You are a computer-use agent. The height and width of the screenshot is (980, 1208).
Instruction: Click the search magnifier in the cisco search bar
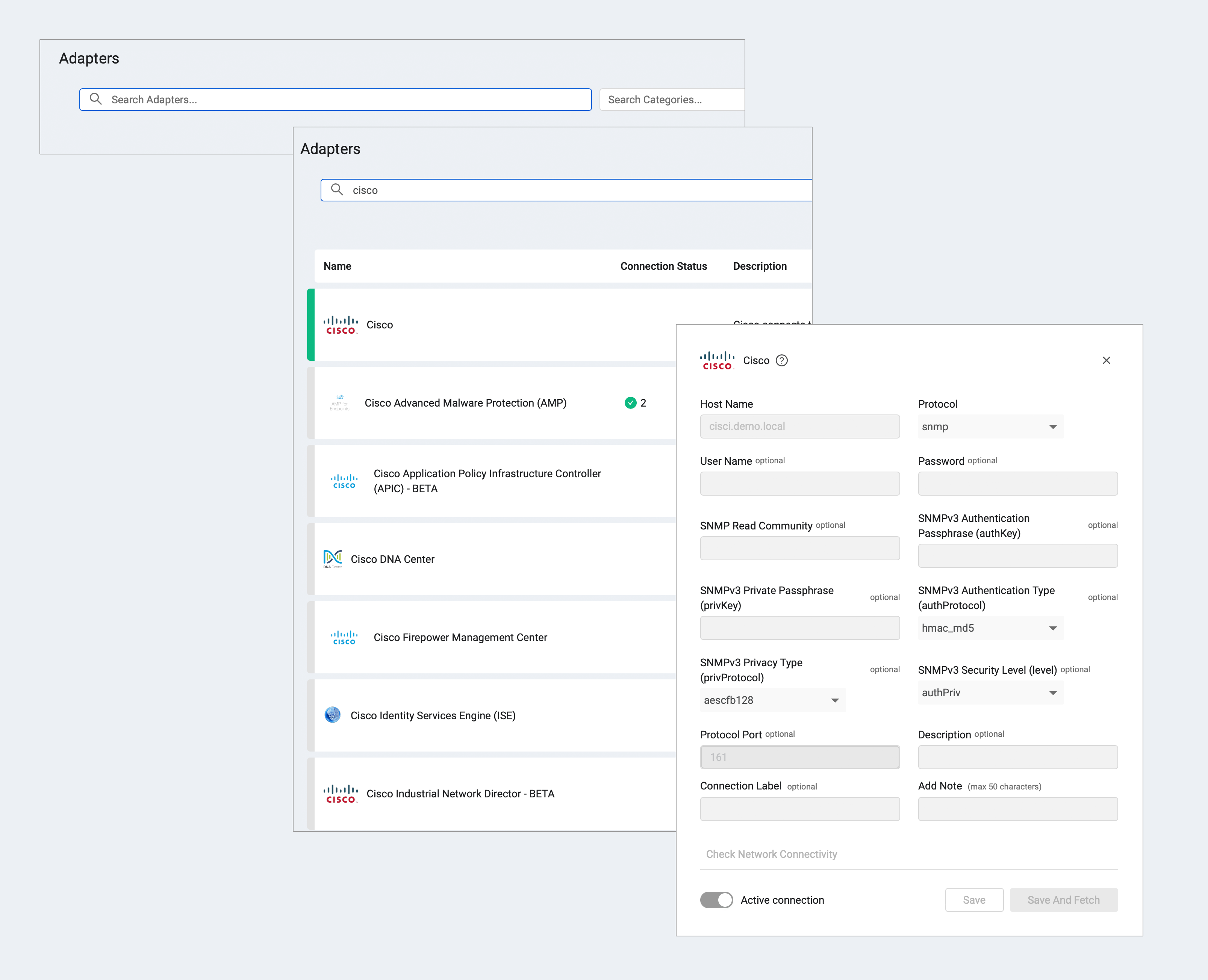pyautogui.click(x=337, y=190)
